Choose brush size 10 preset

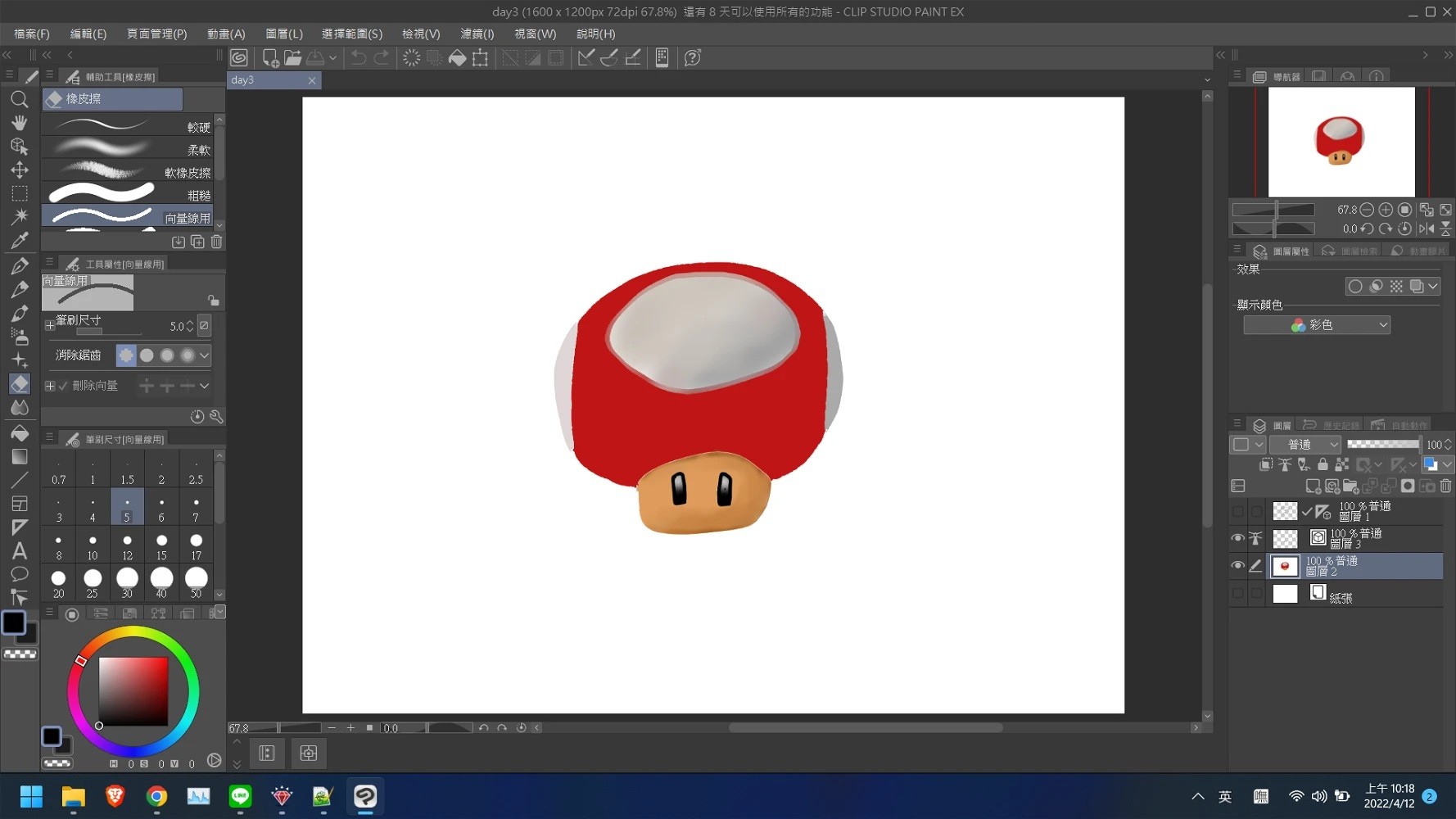click(93, 546)
